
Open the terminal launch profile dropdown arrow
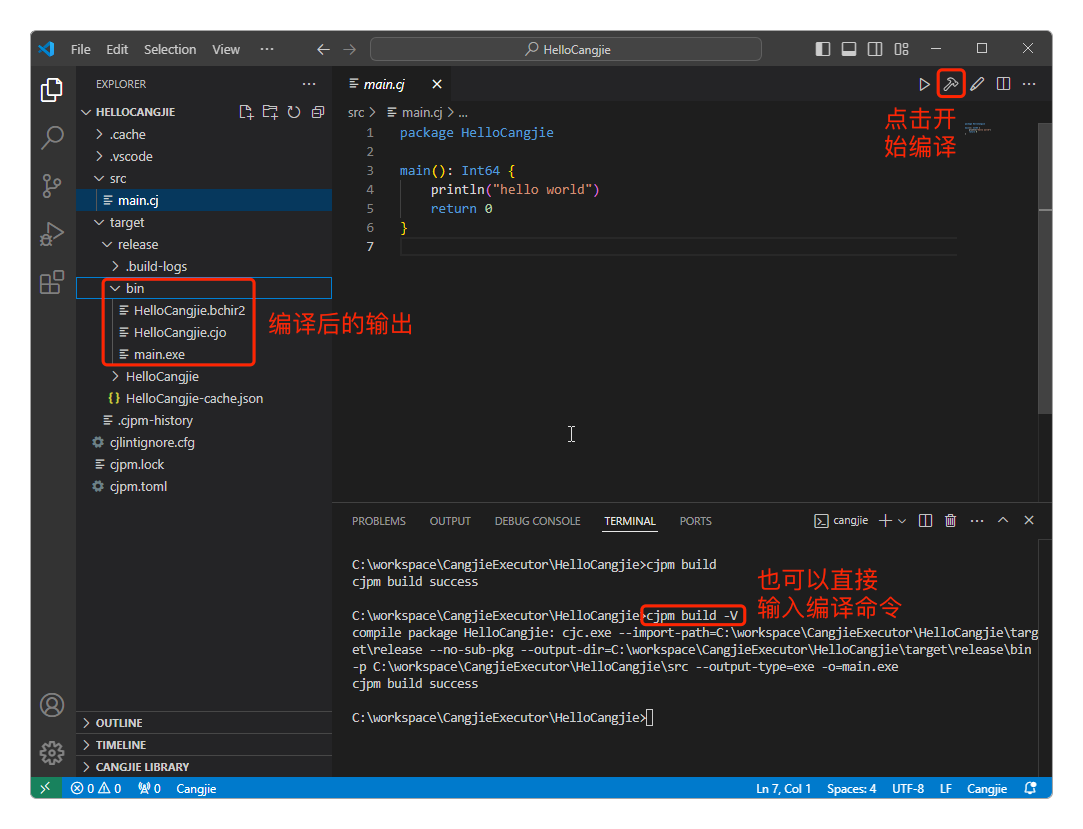[902, 521]
